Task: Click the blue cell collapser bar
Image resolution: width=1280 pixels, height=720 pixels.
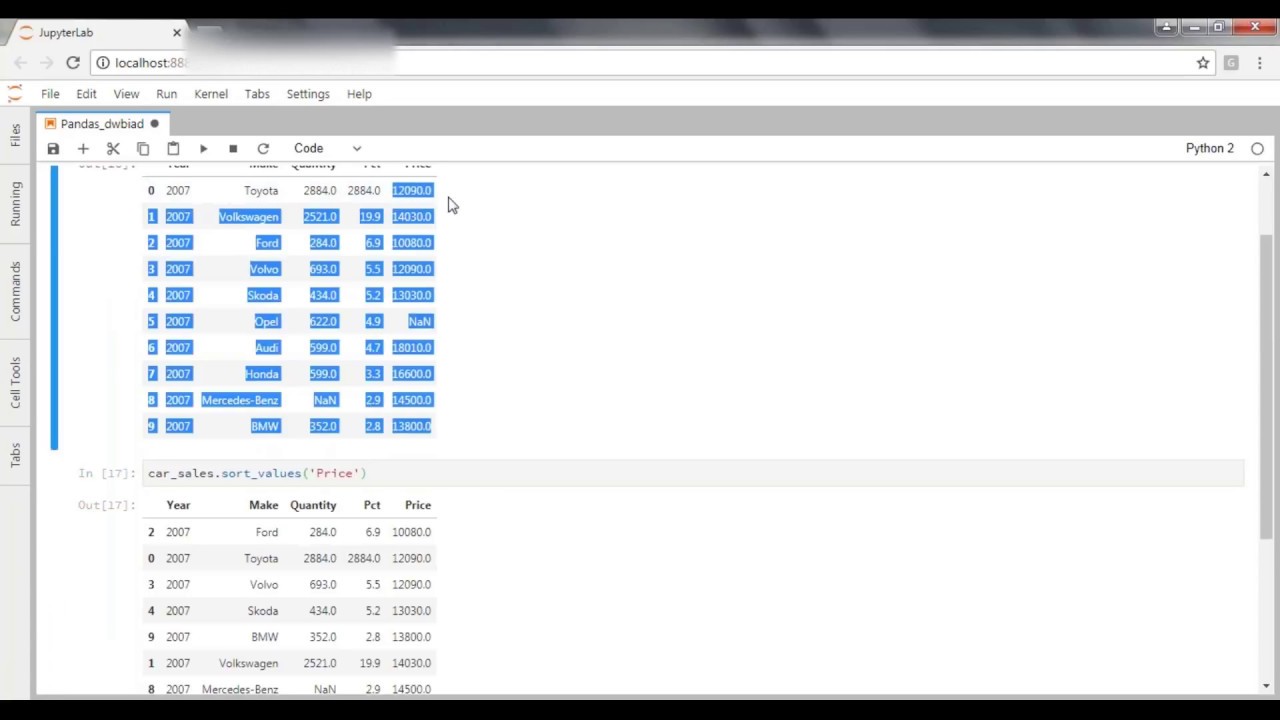Action: [54, 308]
